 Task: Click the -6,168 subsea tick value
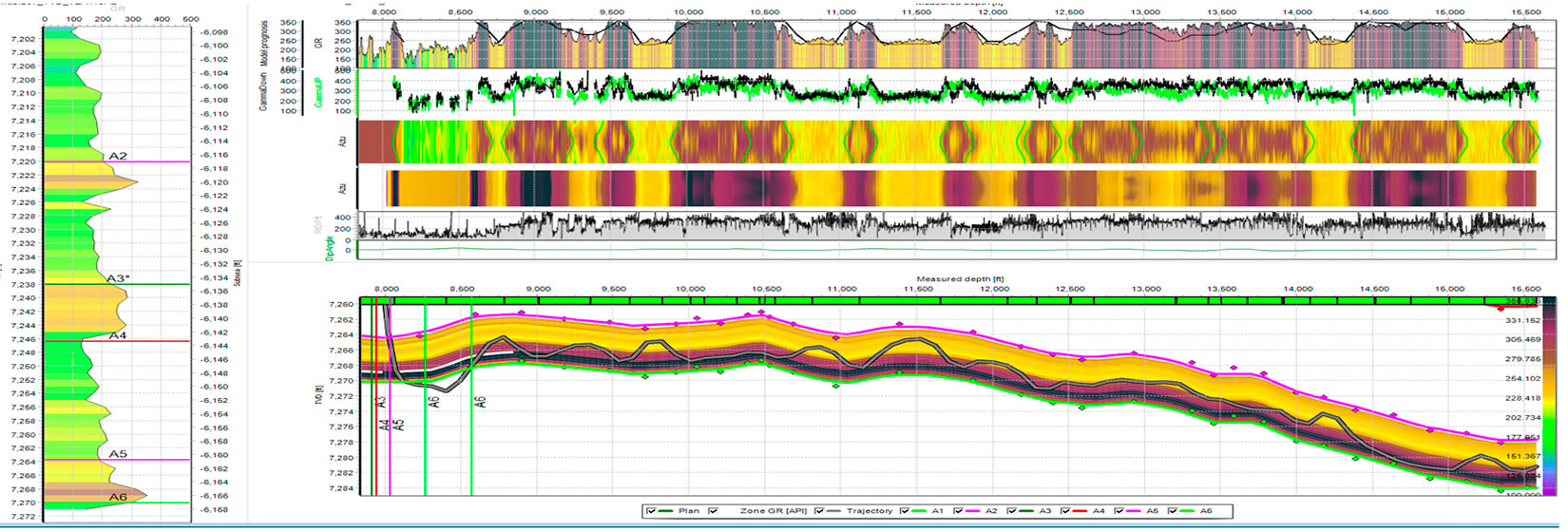[x=214, y=509]
